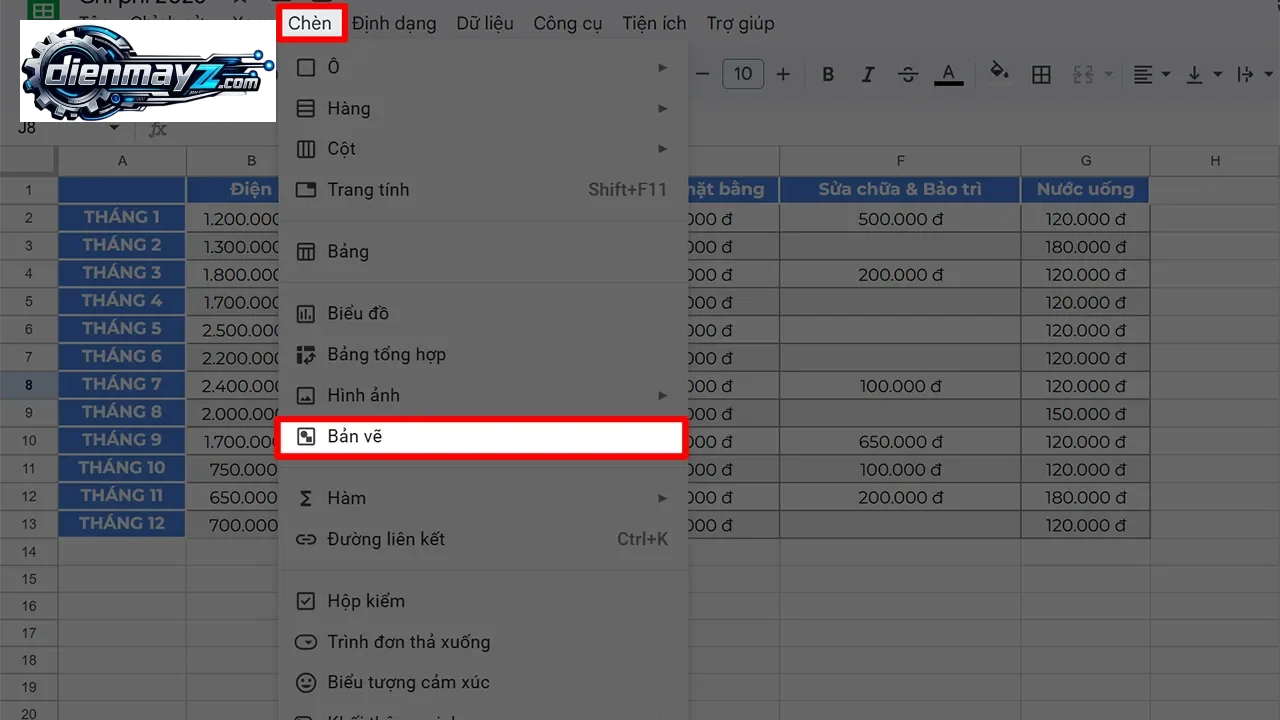
Task: Select the Điện header cell
Action: [233, 189]
